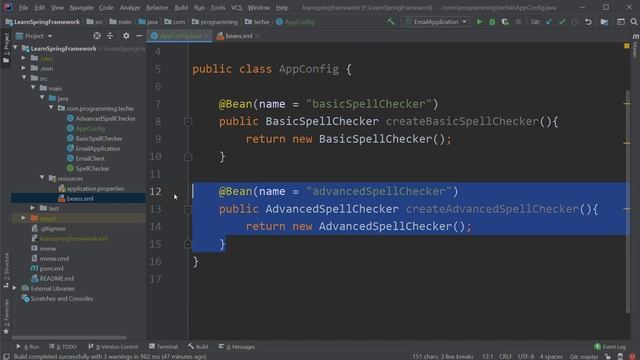Click the editor vertical scrollbar

tap(627, 202)
